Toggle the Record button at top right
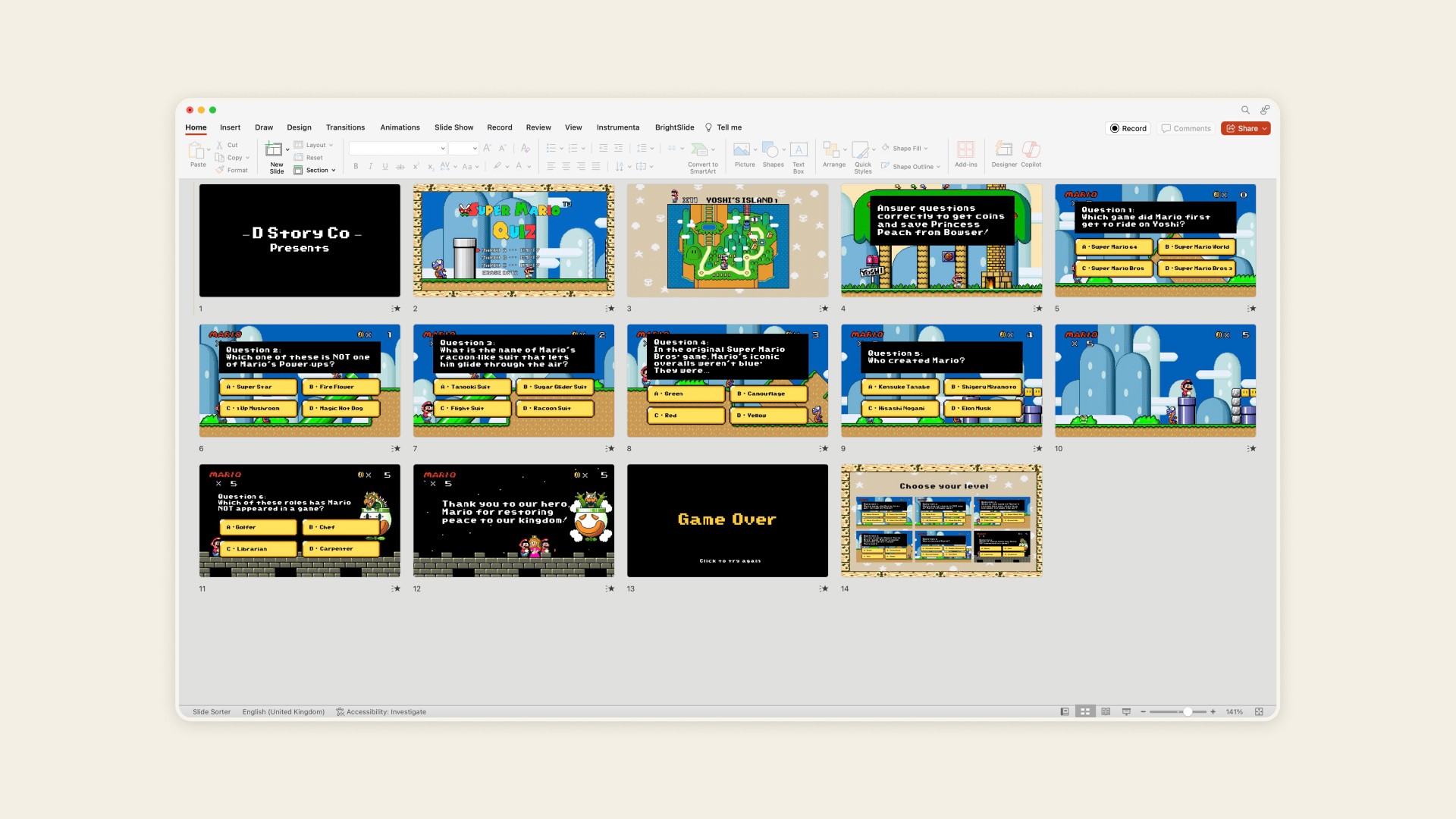The image size is (1456, 819). [1128, 128]
